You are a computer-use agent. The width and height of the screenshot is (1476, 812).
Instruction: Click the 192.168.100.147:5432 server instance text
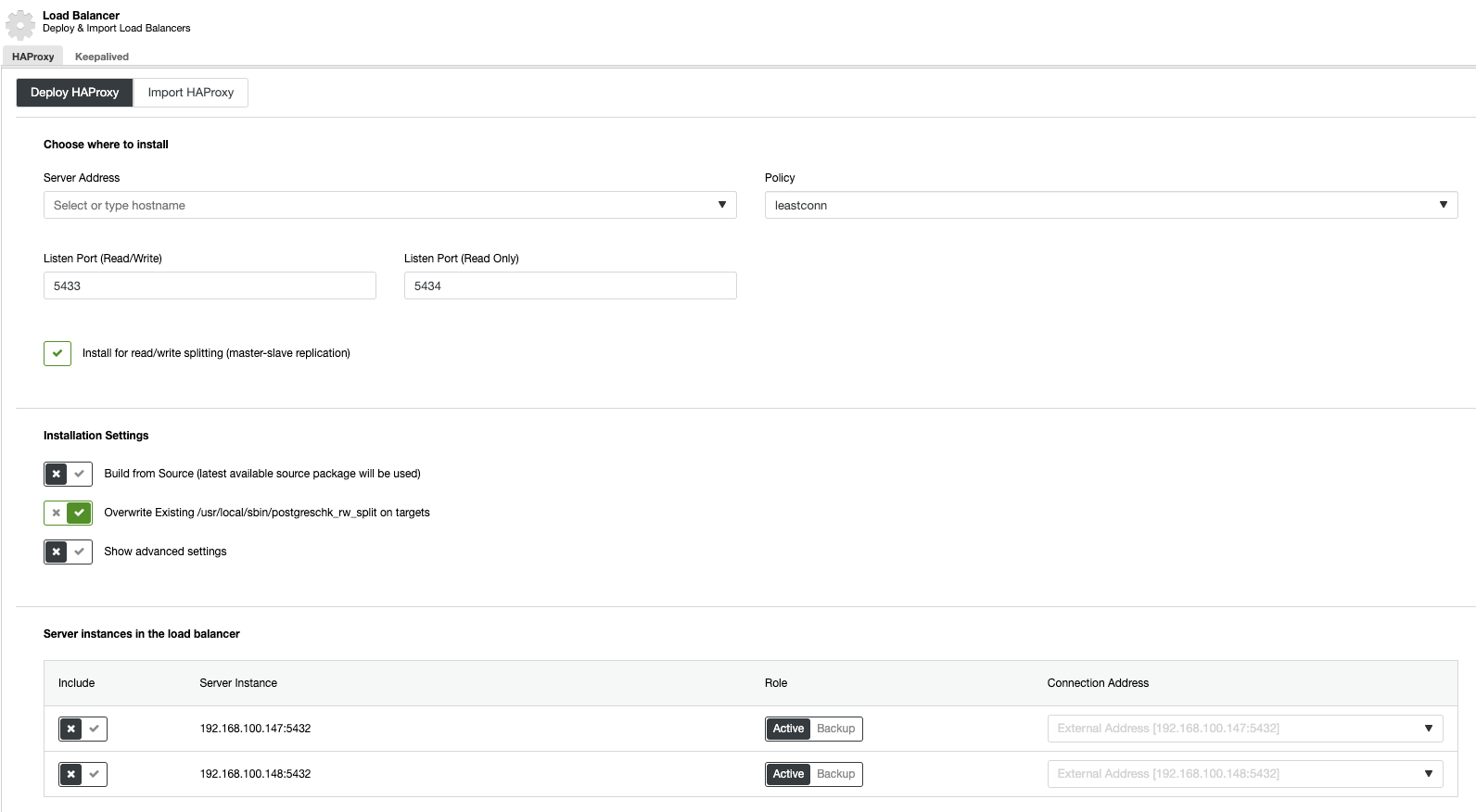coord(255,729)
